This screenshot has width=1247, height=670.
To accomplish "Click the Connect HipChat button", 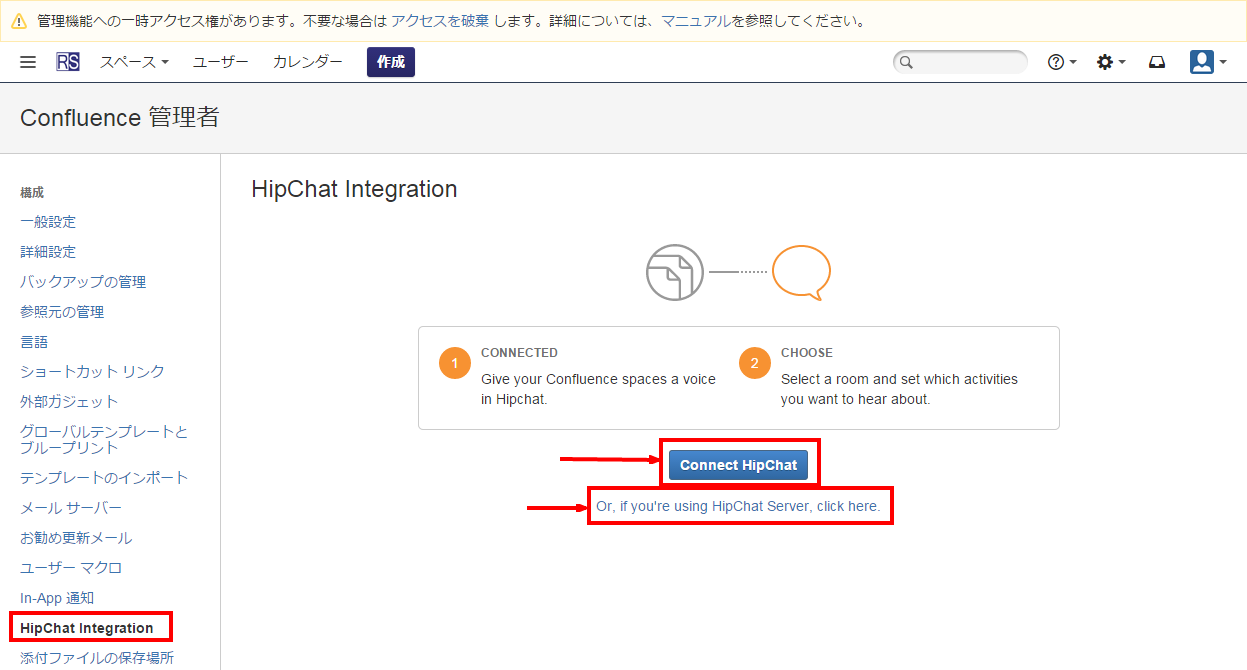I will pos(739,465).
